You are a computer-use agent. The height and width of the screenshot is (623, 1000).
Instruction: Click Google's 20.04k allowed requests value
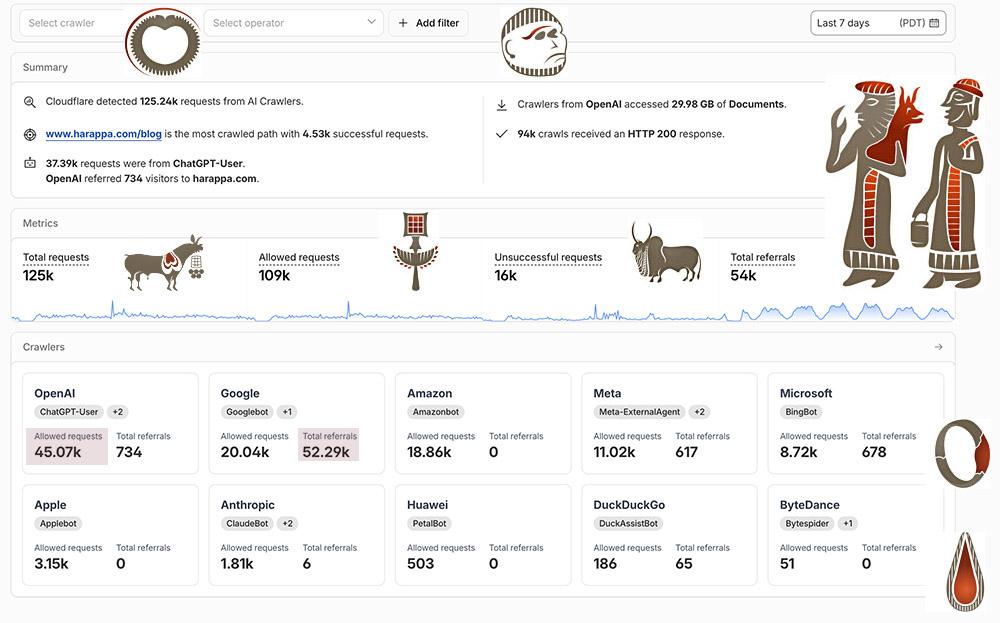[245, 452]
